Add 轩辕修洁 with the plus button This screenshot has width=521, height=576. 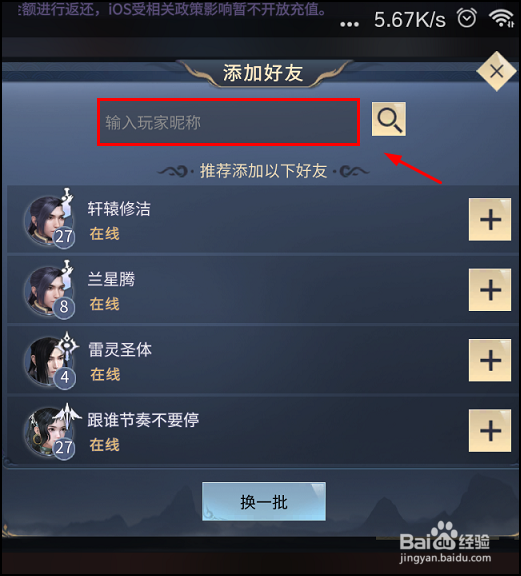point(490,220)
